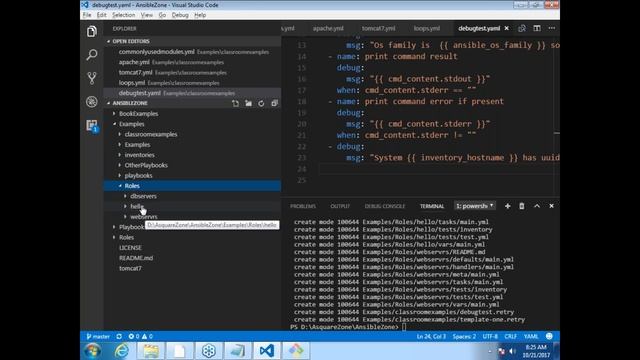Change the UTF-8 encoding
This screenshot has width=640, height=360.
pos(490,336)
